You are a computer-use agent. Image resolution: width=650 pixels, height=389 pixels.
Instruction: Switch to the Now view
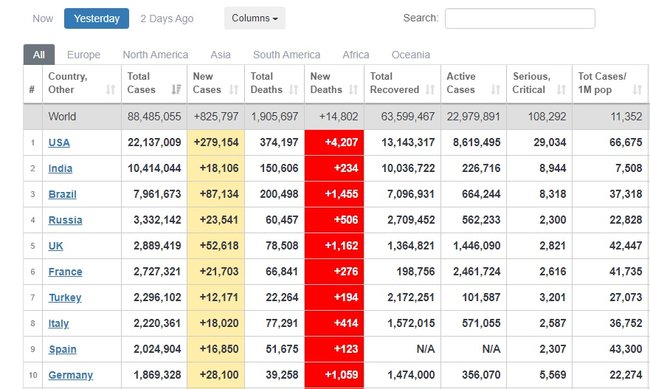point(43,19)
